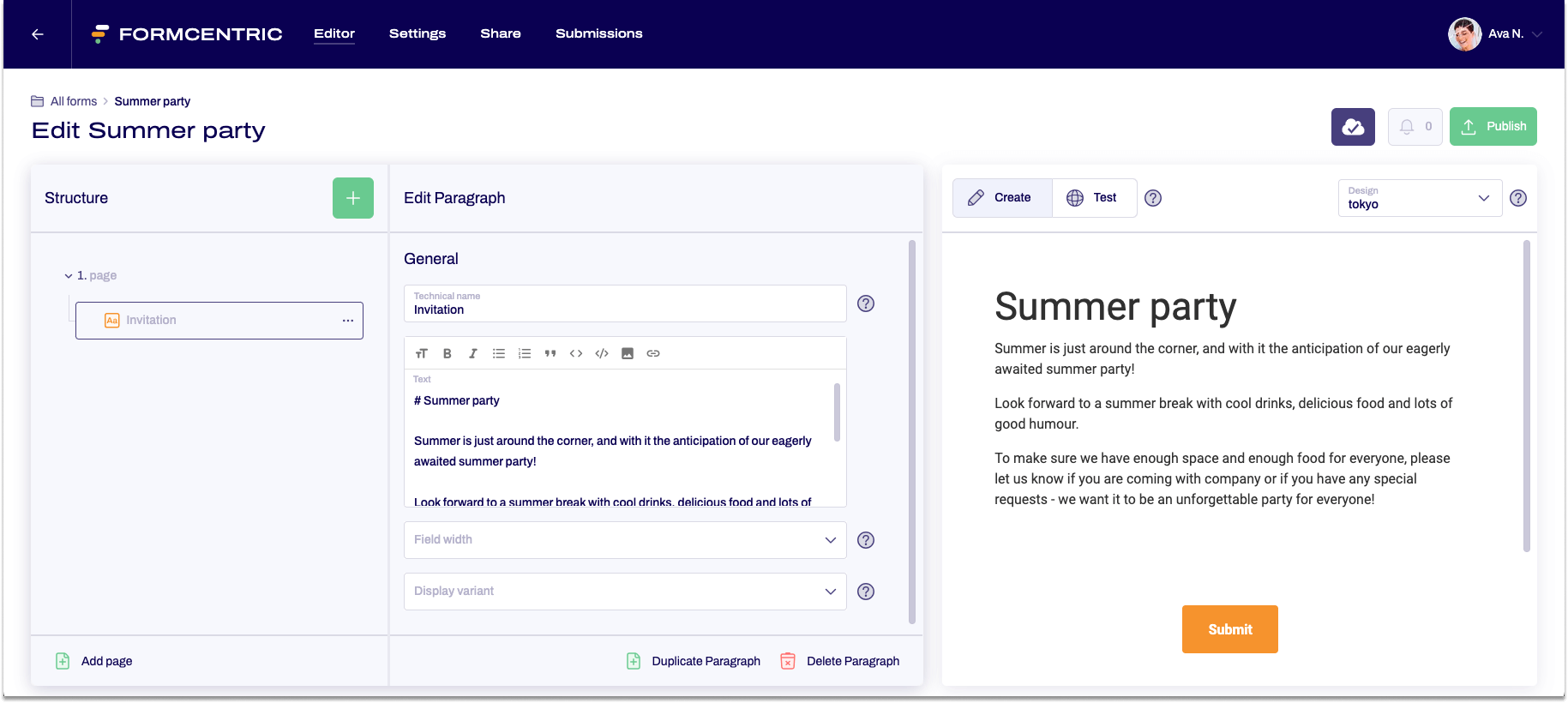Image resolution: width=1568 pixels, height=703 pixels.
Task: Apply italic formatting in text editor
Action: (472, 353)
